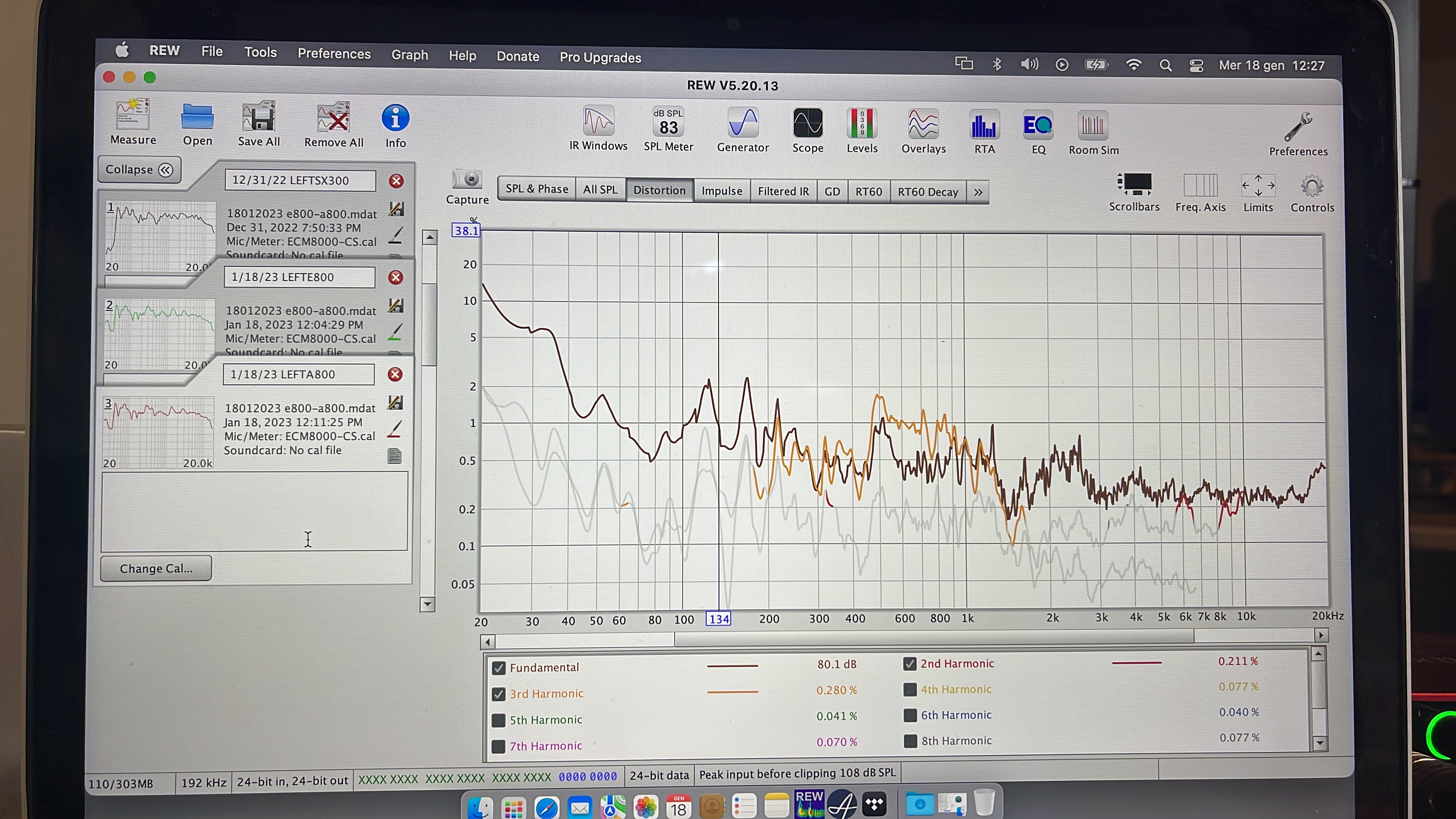Open notes icon for LEFTA800 measurement
The height and width of the screenshot is (819, 1456).
(394, 455)
